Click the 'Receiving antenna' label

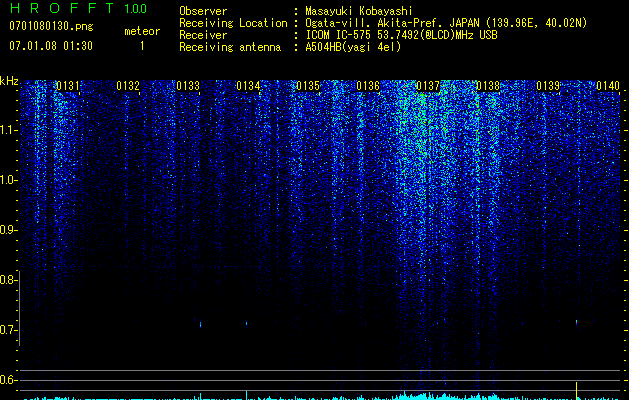tap(230, 47)
